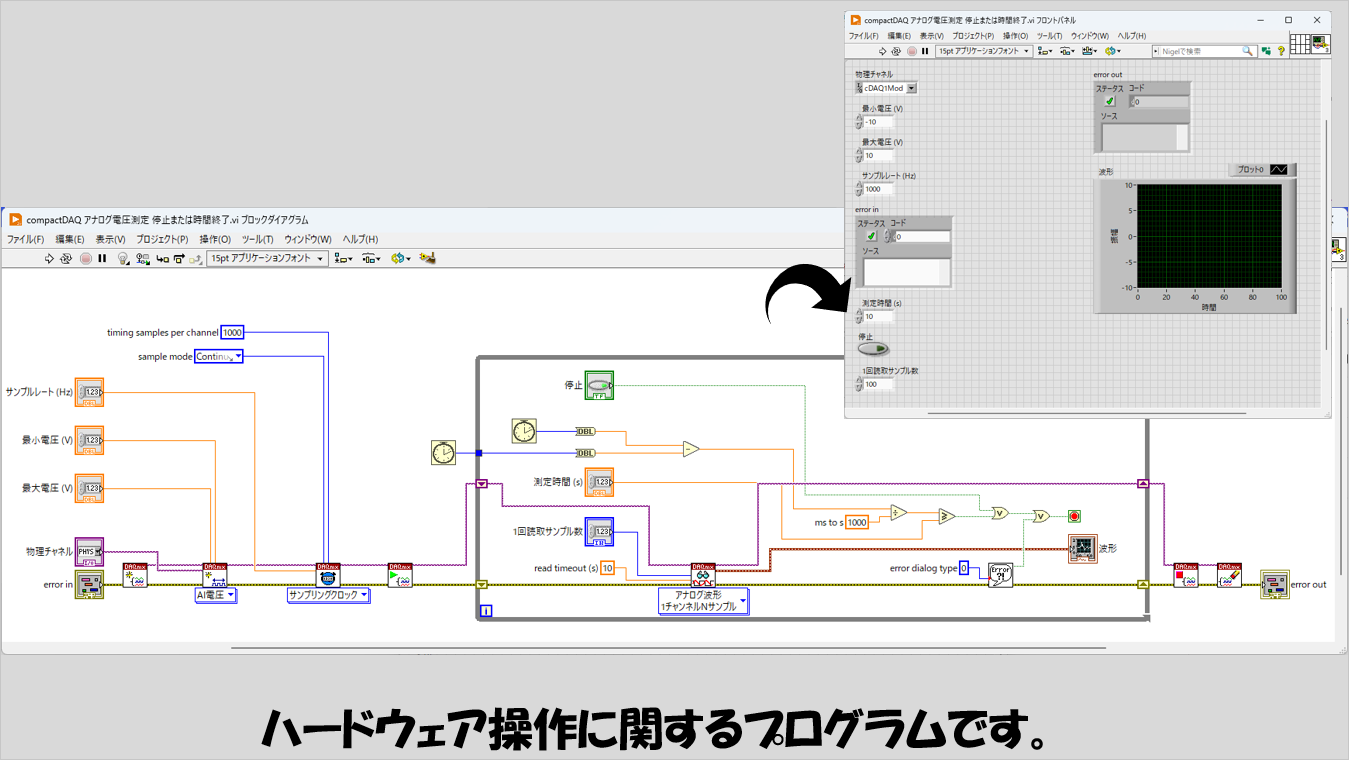Click 1回読取サンプル数 value field

879,384
